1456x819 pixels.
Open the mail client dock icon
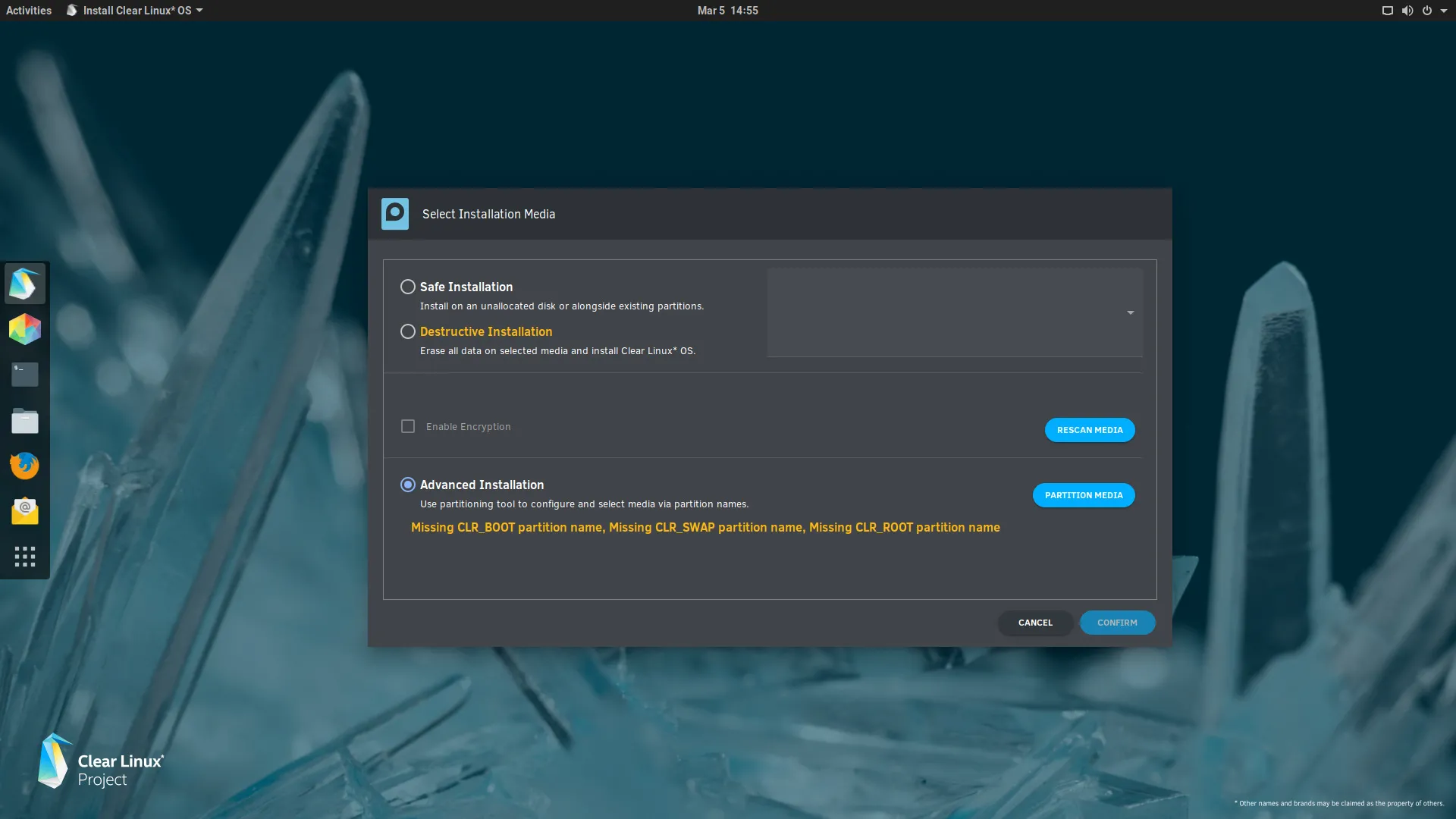pyautogui.click(x=25, y=511)
